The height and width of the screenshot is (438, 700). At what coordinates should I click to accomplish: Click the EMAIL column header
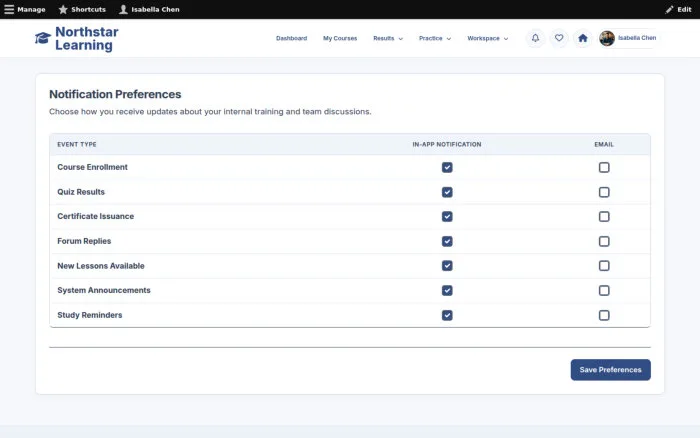(604, 144)
